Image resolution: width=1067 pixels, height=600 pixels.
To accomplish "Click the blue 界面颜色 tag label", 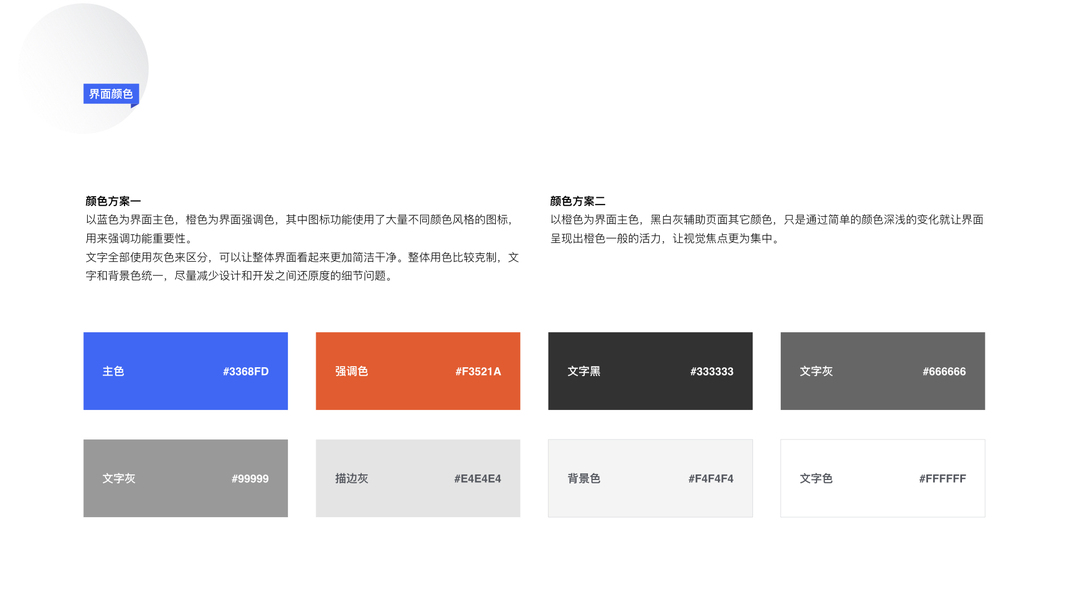I will pos(111,94).
